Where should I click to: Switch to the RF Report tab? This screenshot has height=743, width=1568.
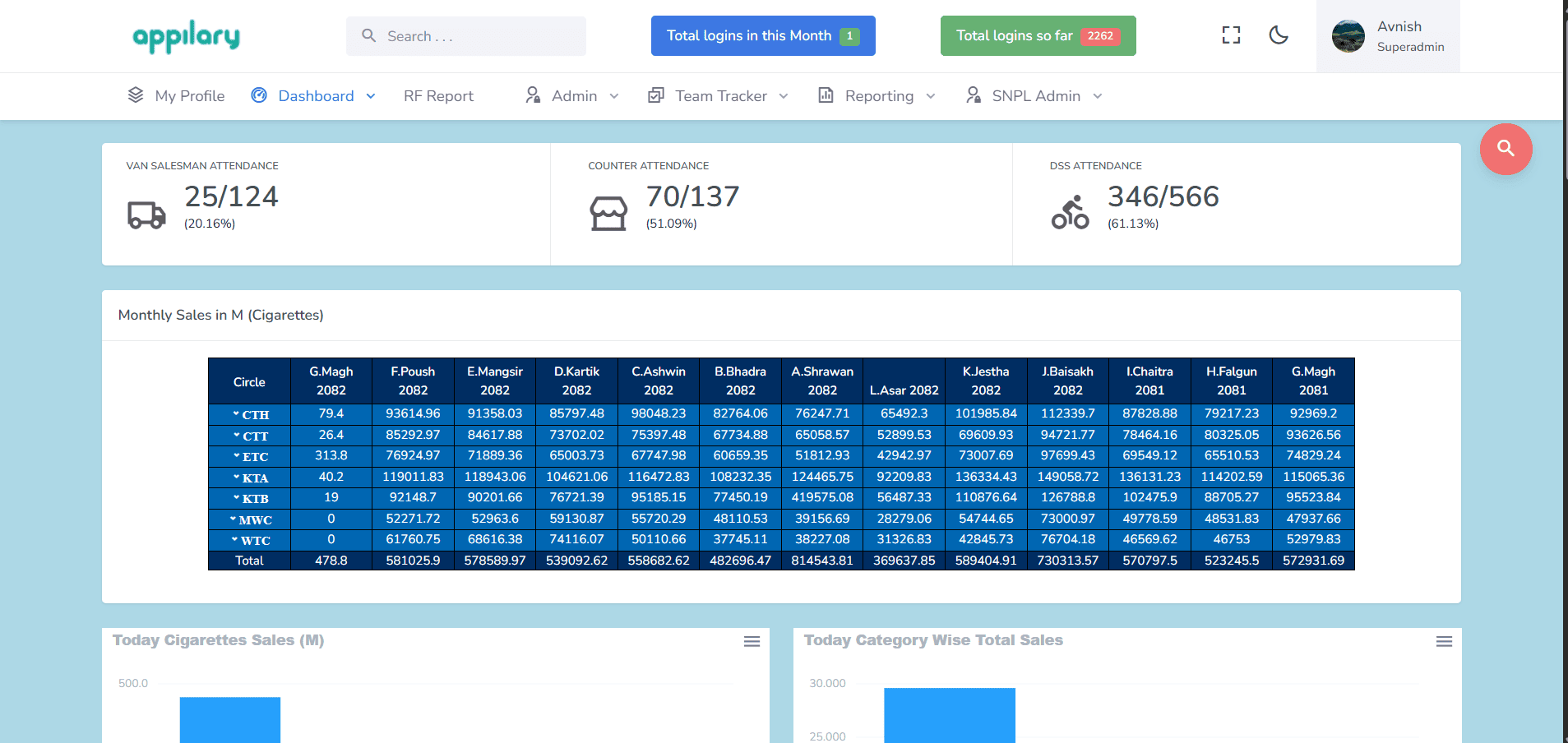438,95
